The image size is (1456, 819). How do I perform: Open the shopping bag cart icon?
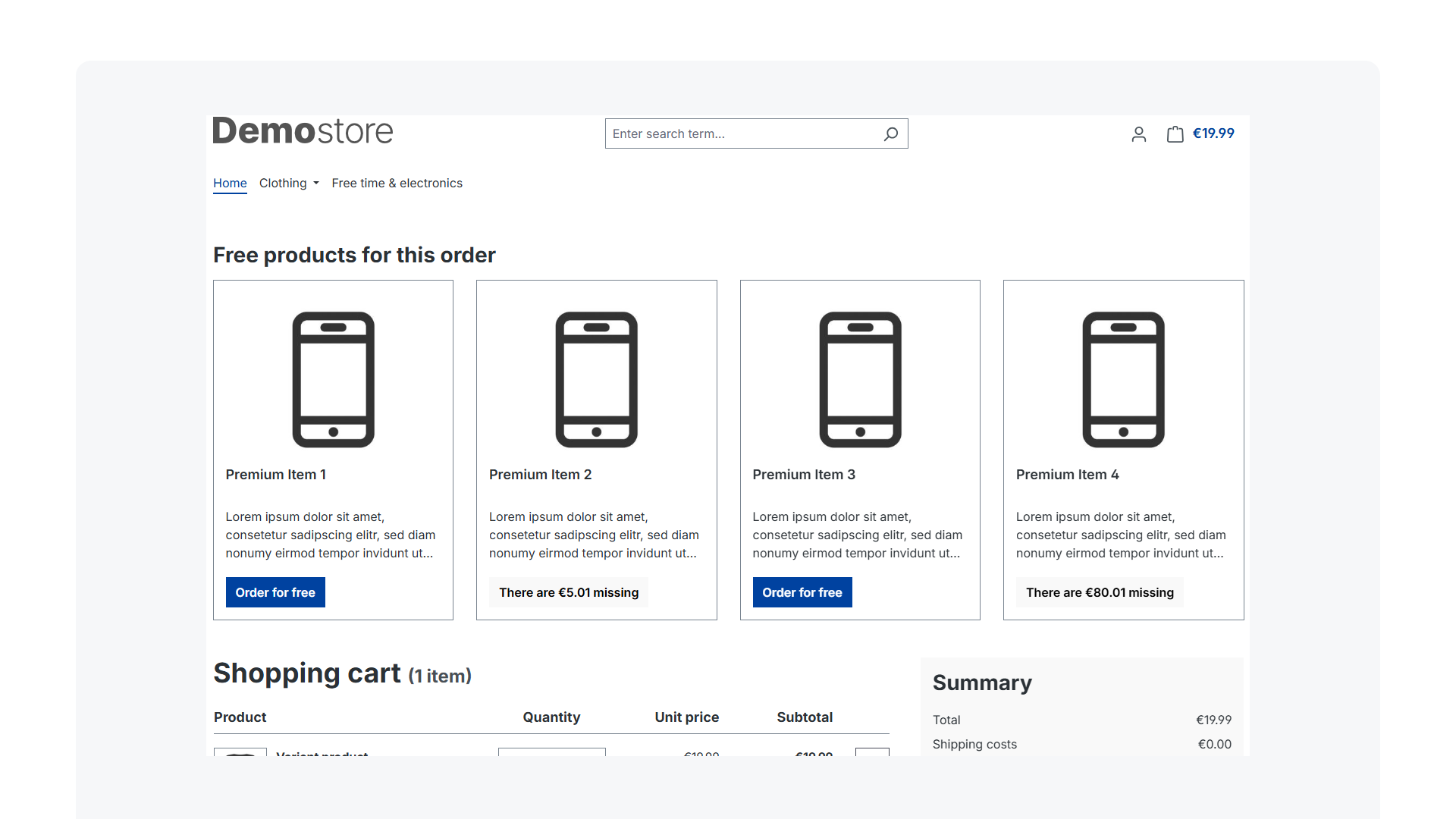pyautogui.click(x=1175, y=134)
